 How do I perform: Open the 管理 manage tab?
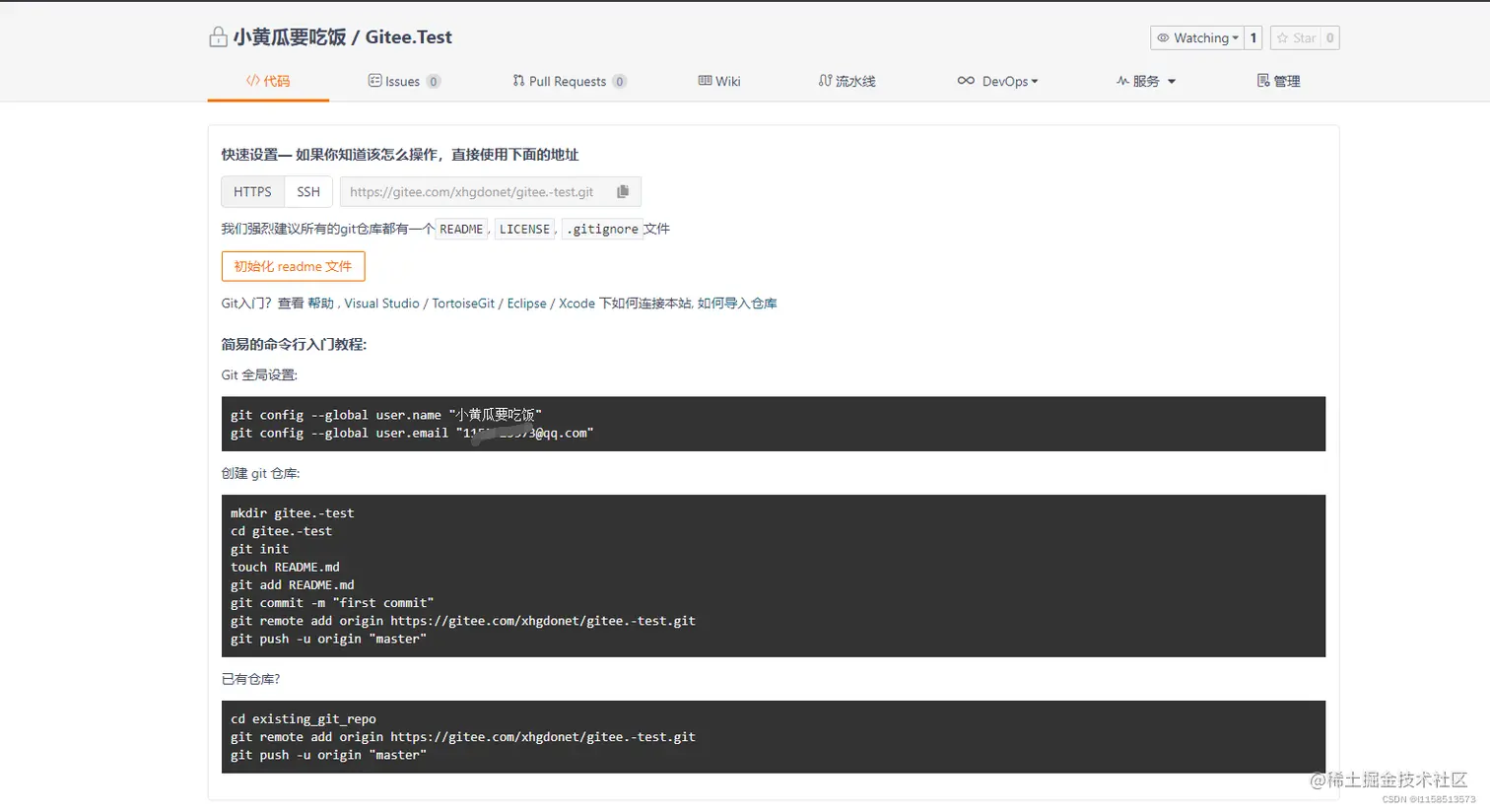(1278, 81)
